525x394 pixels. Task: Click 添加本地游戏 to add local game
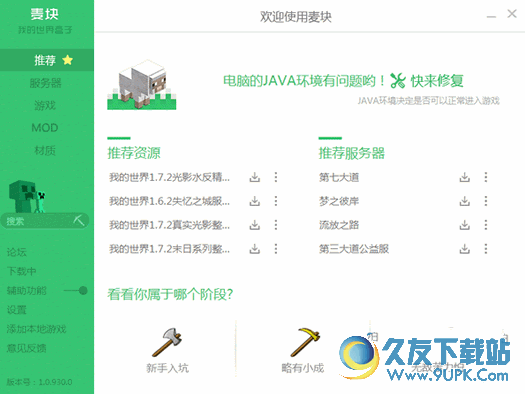tap(36, 329)
